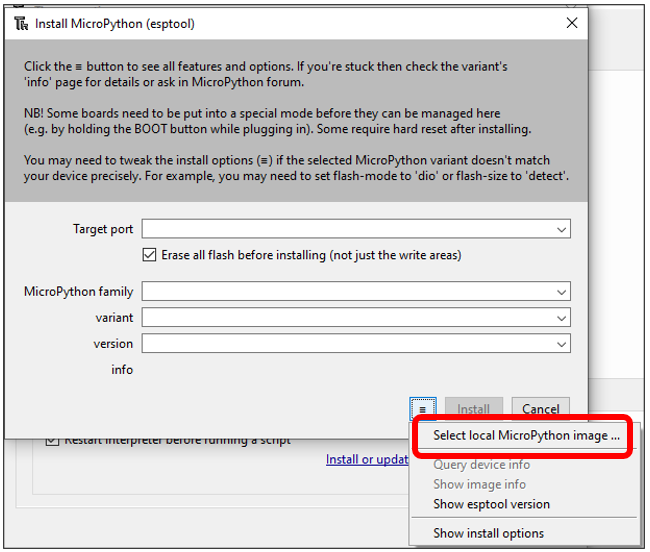Viewport: 650px width, 552px height.
Task: Click the Cancel button
Action: [541, 409]
